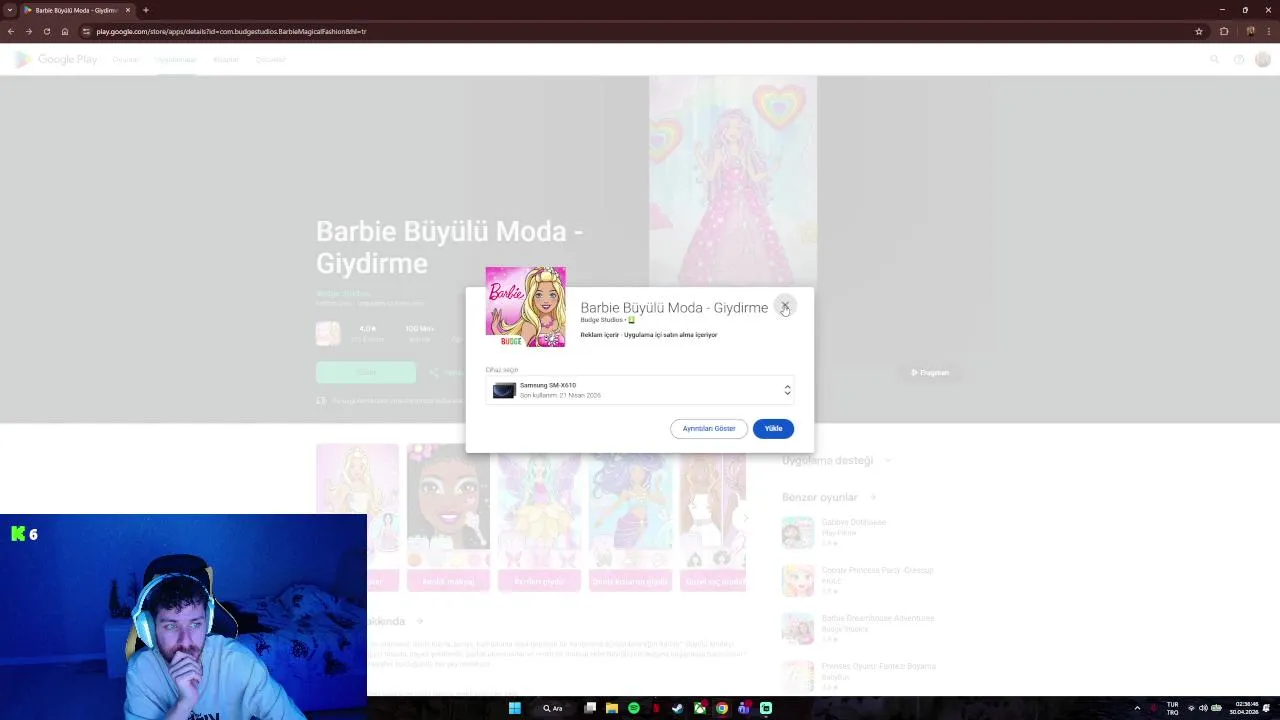Open the Windows Start menu
The image size is (1280, 720).
click(515, 708)
